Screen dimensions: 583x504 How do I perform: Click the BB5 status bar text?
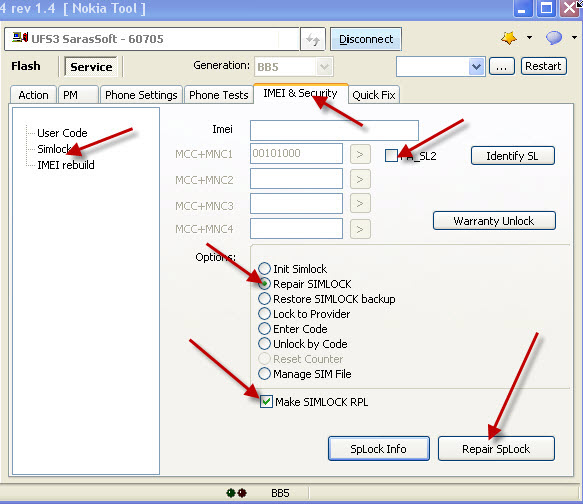(280, 493)
